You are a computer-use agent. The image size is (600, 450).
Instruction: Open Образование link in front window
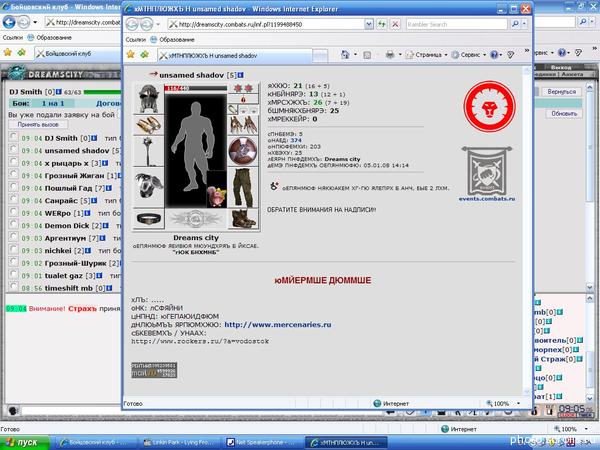coord(173,39)
